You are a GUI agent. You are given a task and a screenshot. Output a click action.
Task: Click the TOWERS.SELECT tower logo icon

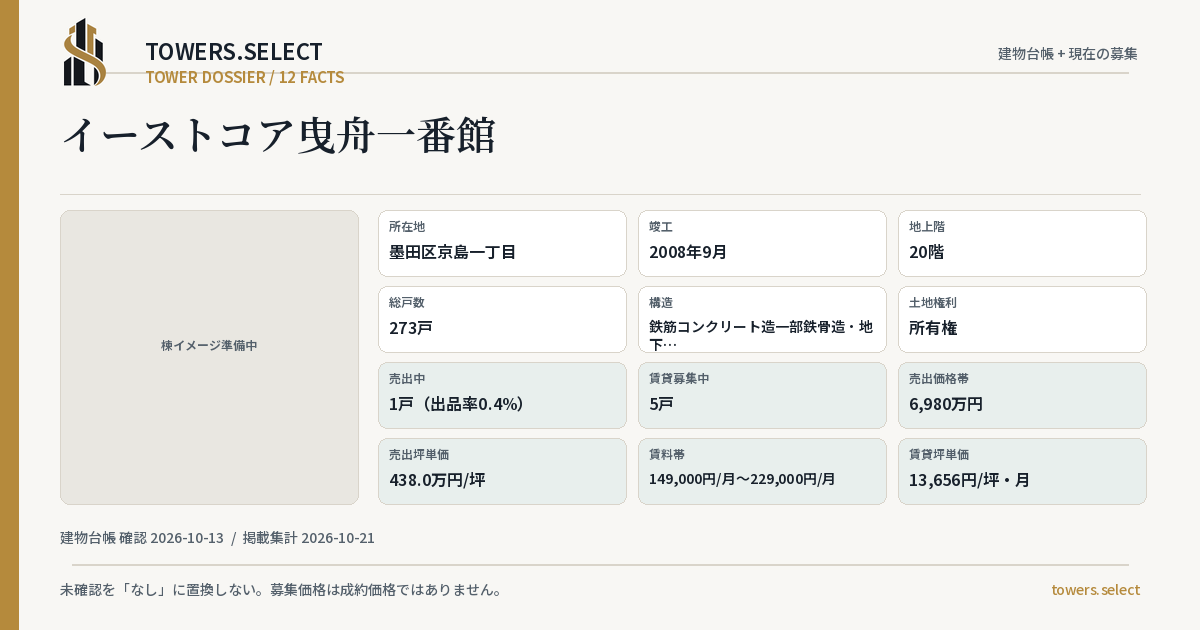coord(85,52)
